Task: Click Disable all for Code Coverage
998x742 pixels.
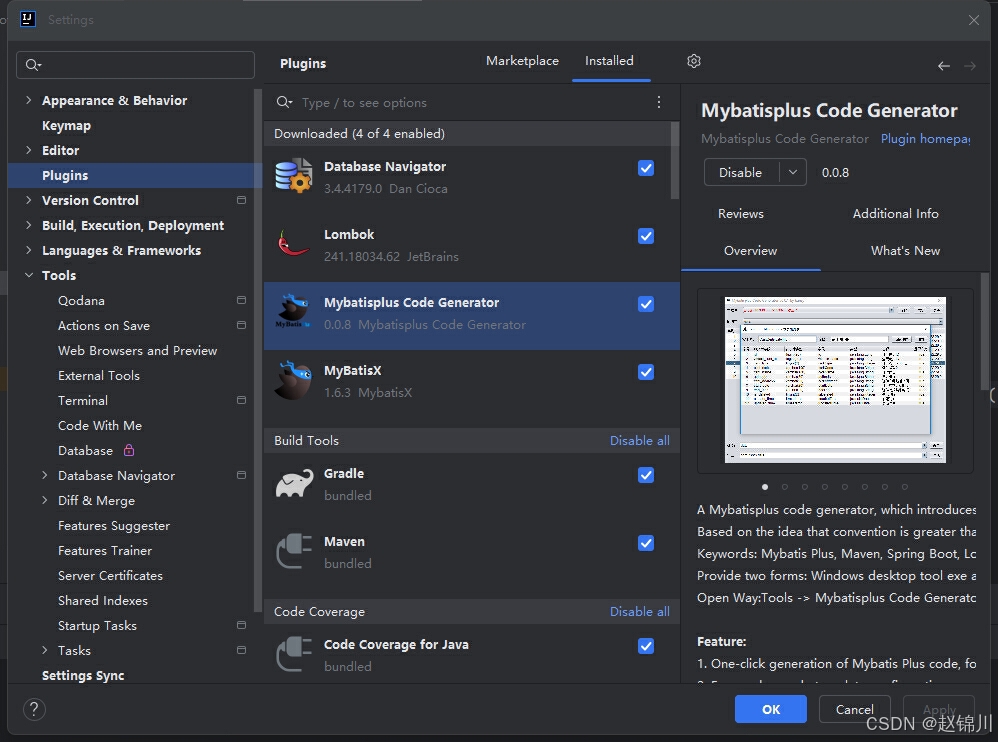Action: [639, 612]
